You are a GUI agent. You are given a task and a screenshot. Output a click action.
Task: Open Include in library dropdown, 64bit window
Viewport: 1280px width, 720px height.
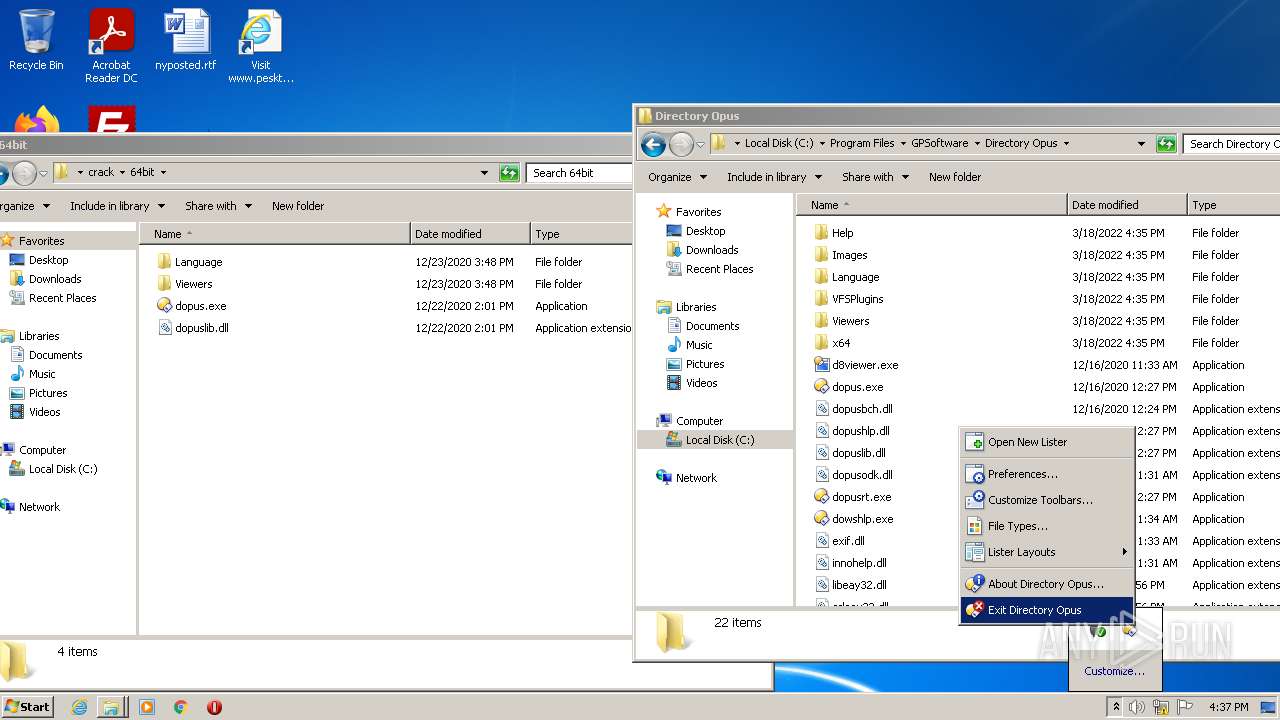117,206
